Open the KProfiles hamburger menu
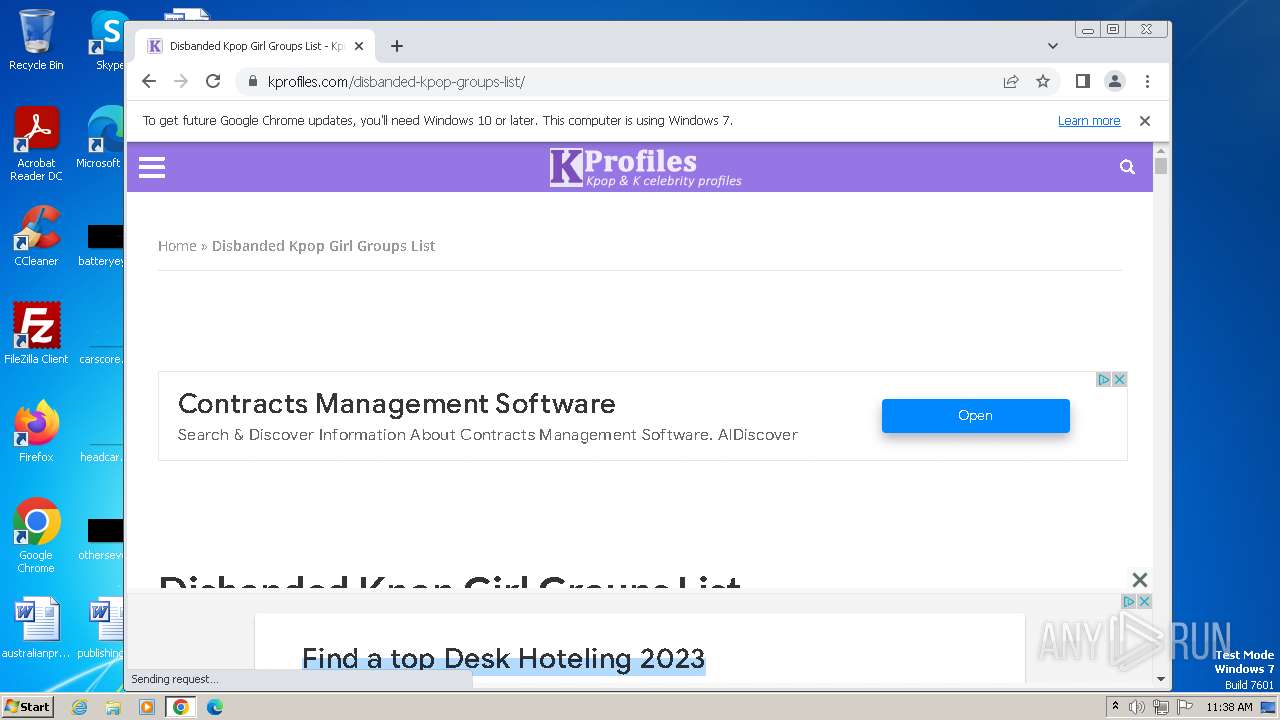1280x720 pixels. tap(152, 167)
